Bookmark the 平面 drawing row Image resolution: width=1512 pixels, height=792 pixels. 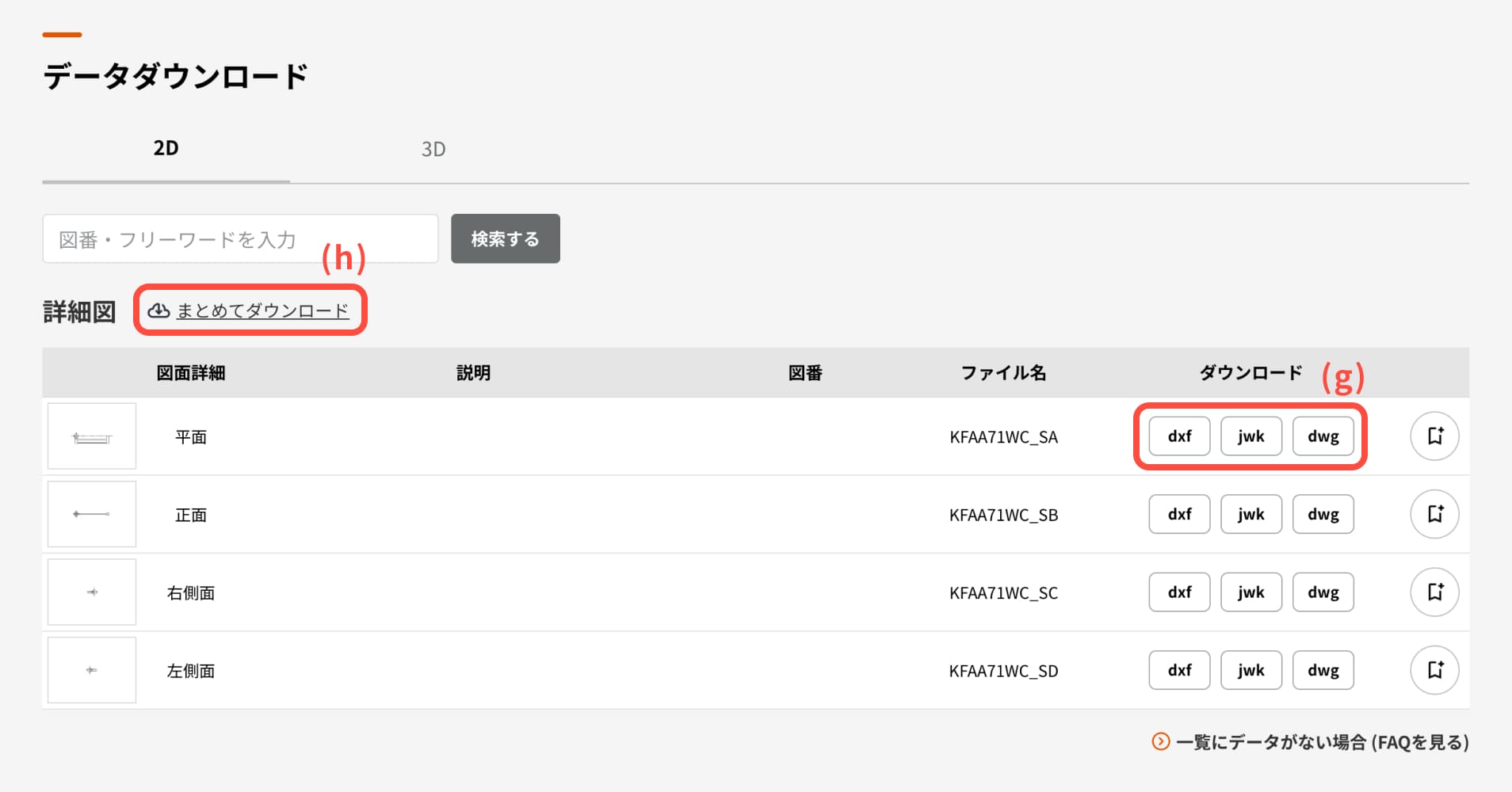click(1434, 436)
